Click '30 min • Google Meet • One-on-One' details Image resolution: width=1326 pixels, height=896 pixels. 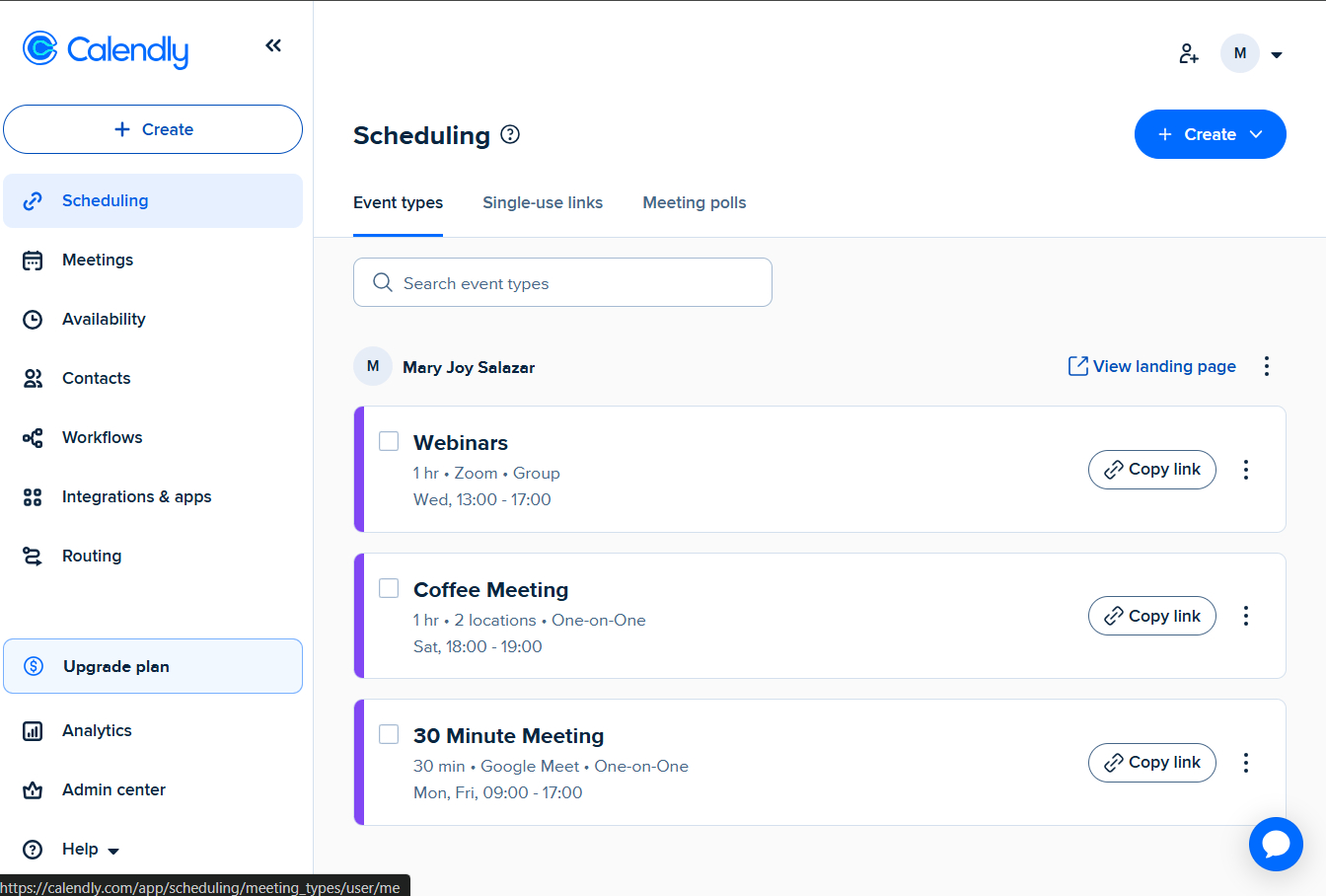coord(551,767)
